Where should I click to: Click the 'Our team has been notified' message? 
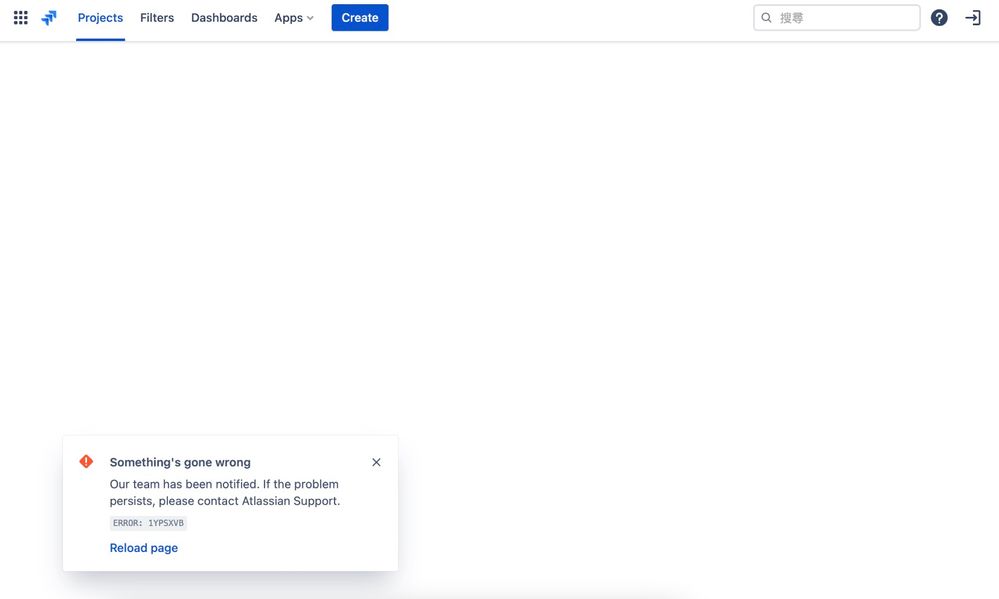[225, 493]
